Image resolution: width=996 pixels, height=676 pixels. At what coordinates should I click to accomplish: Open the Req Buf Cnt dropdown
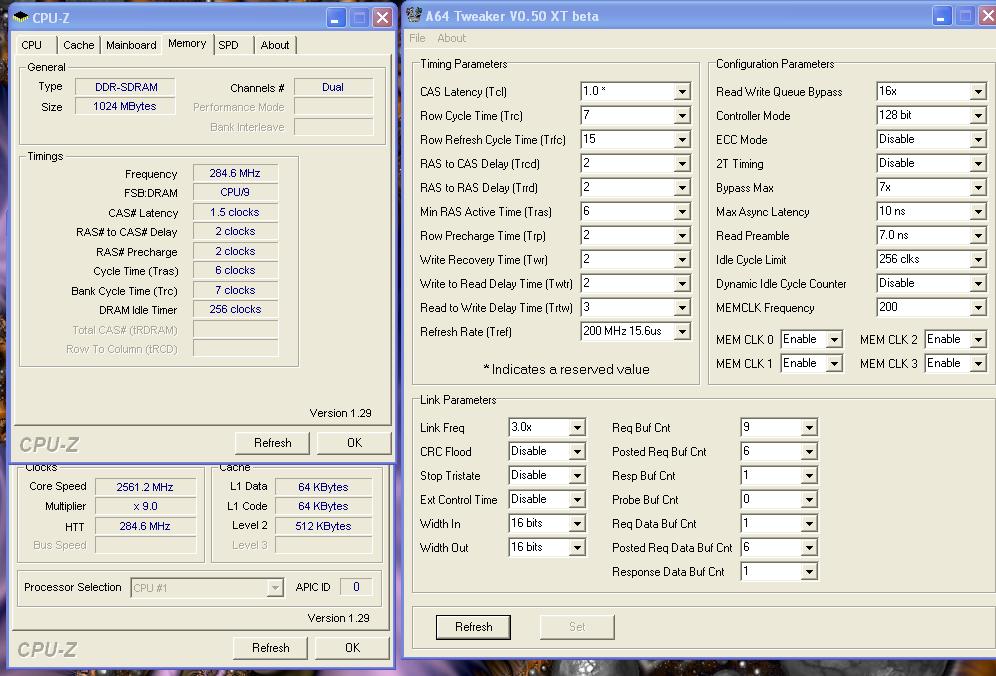(x=809, y=428)
